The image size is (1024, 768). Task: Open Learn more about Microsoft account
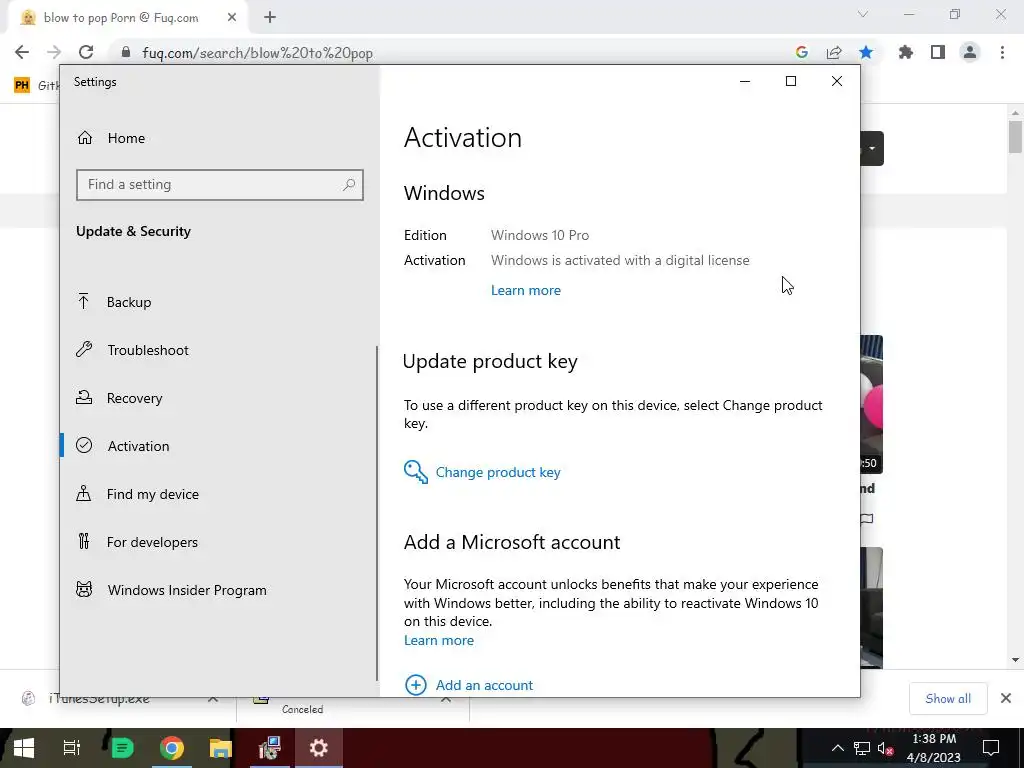tap(439, 641)
